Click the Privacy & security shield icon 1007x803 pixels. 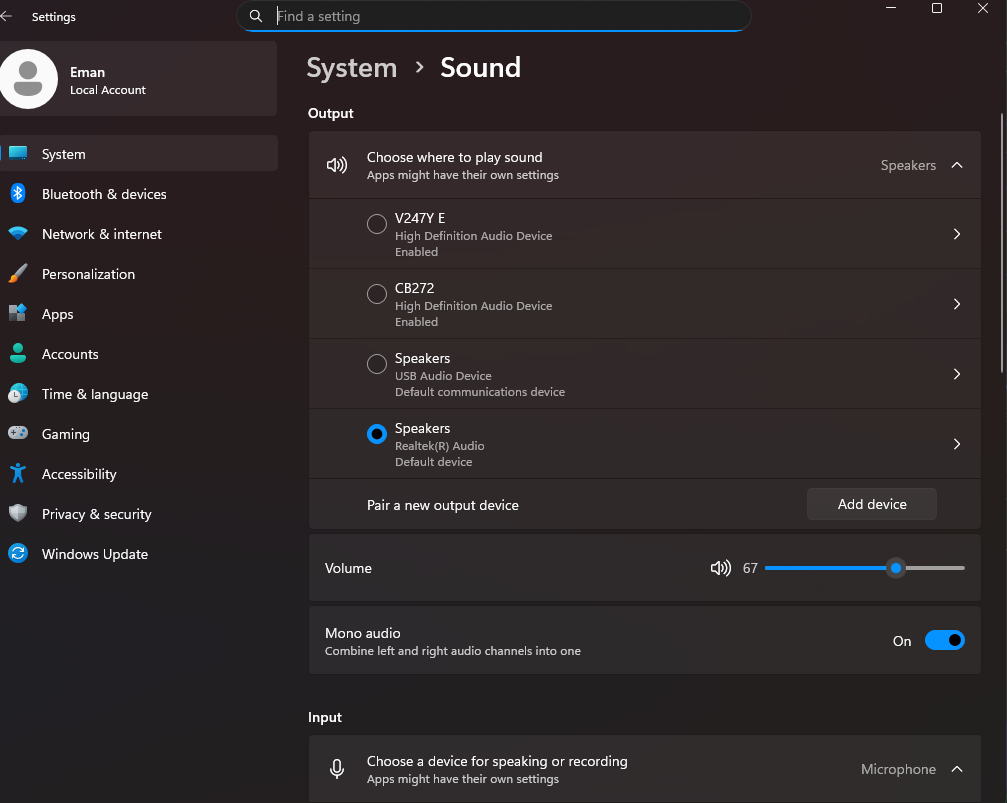tap(18, 513)
